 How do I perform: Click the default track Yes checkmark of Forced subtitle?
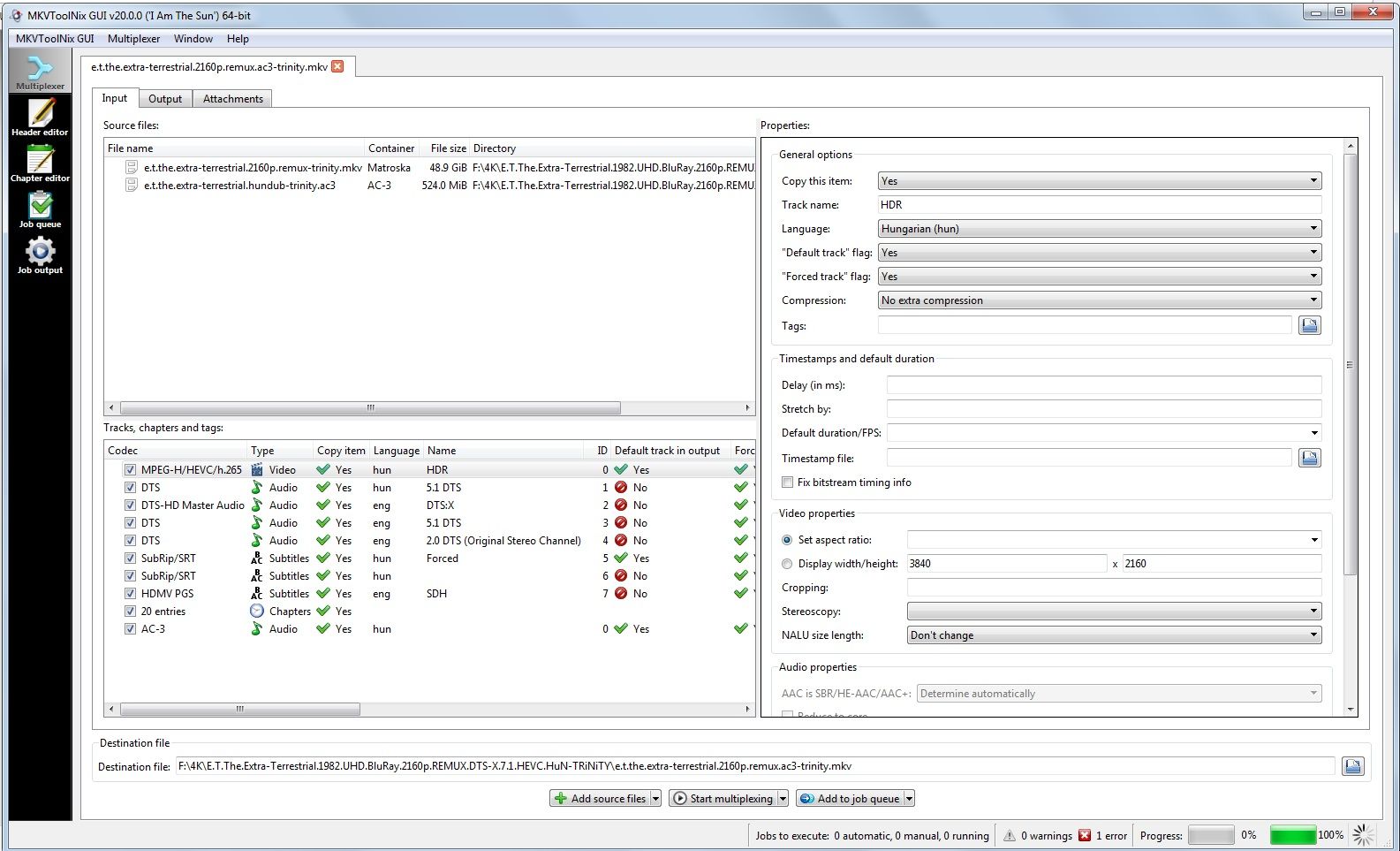coord(621,558)
